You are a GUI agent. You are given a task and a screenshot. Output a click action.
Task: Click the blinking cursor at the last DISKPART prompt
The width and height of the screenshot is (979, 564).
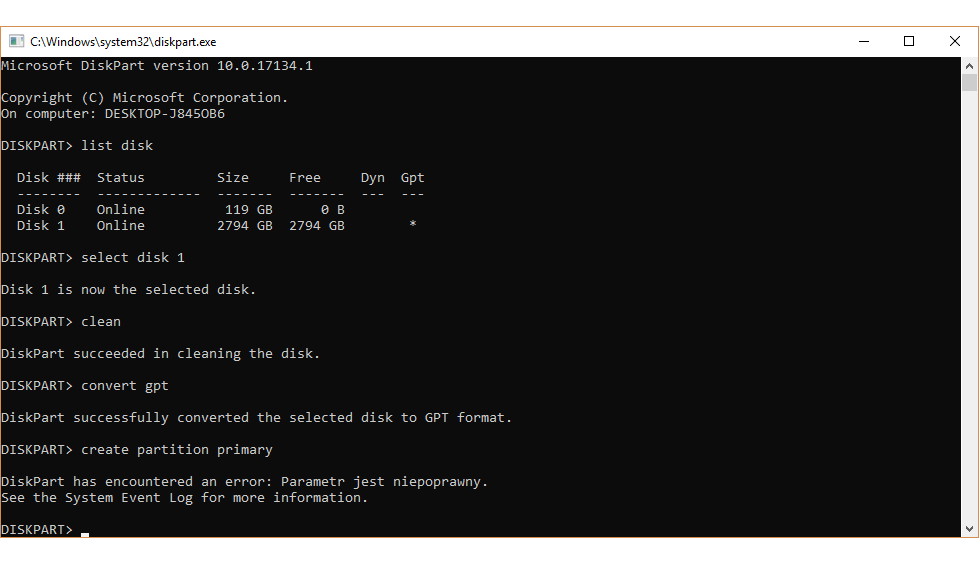[85, 534]
